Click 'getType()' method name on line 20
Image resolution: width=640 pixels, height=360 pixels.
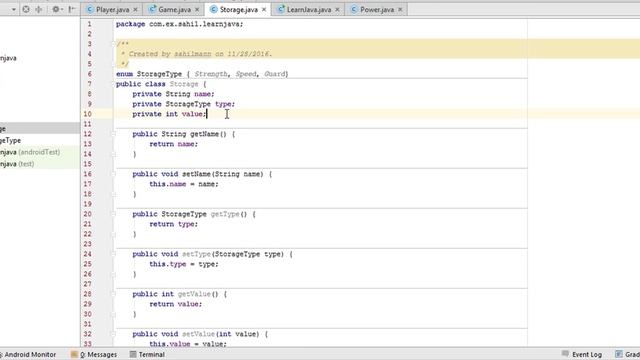[229, 214]
